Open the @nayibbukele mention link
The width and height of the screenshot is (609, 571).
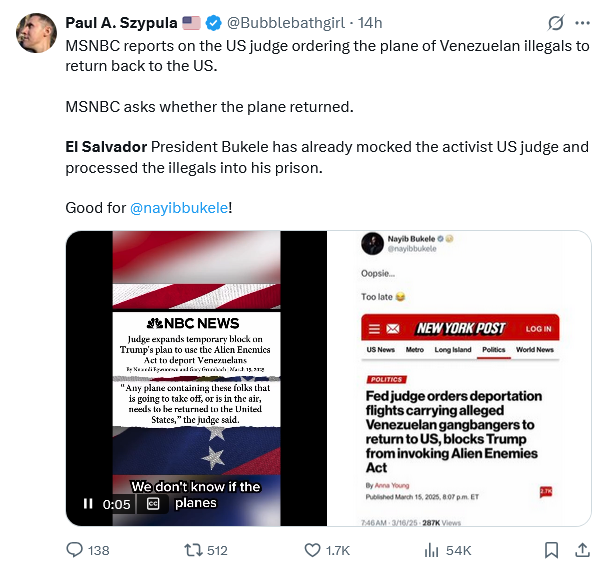click(178, 208)
